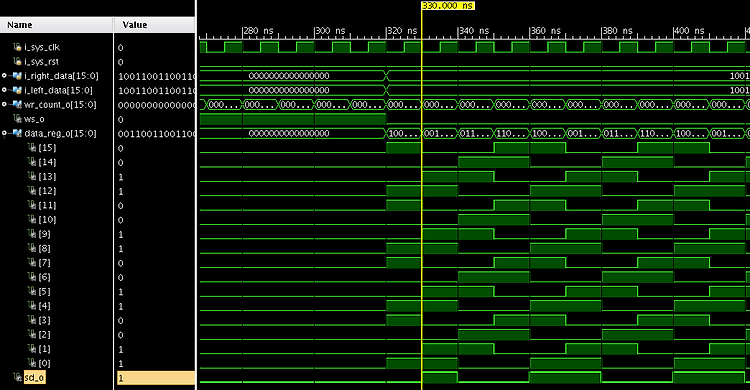This screenshot has width=750, height=390.
Task: Click the 0000000000000000 segment on i_right_data waveform
Action: [289, 76]
